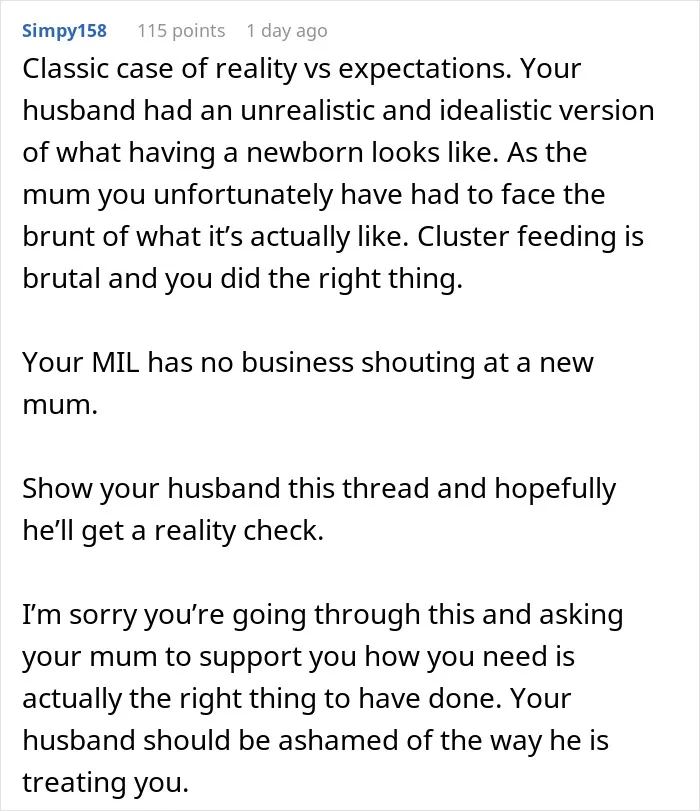Open the Simpy158 user profile link
Image resolution: width=700 pixels, height=811 pixels.
(64, 31)
